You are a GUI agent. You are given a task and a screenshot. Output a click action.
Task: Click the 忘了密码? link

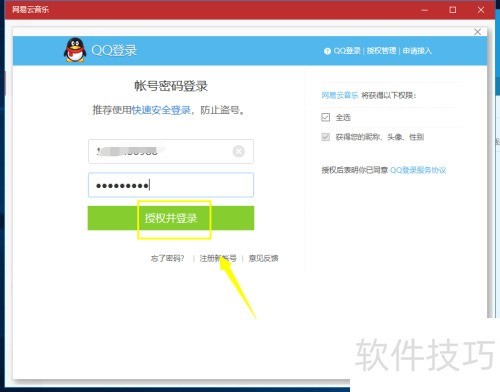click(167, 258)
